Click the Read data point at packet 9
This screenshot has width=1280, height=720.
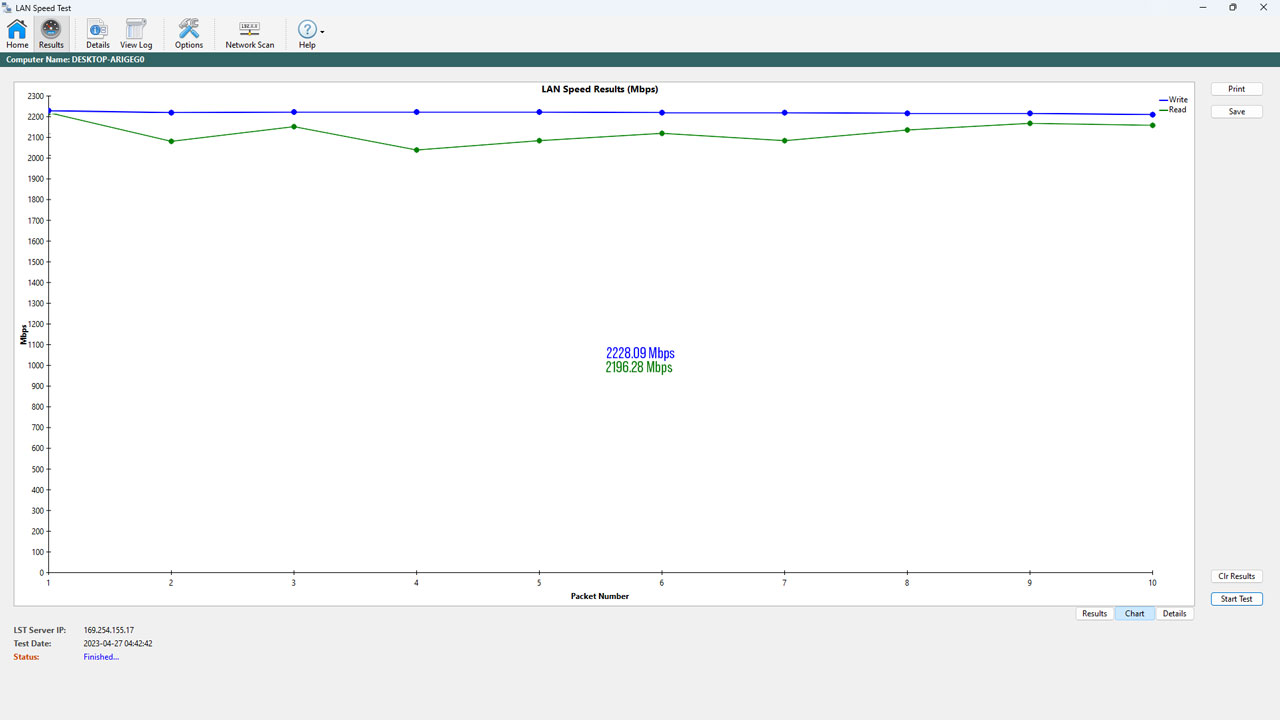[1030, 123]
